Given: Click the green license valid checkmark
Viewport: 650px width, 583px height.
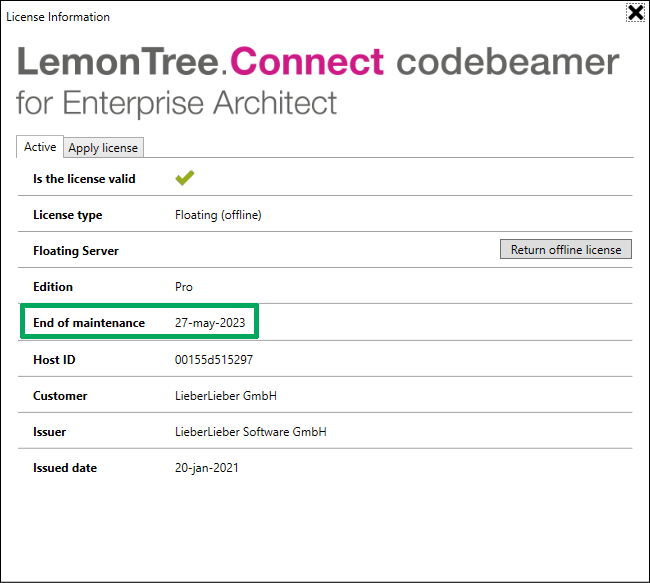Looking at the screenshot, I should tap(184, 178).
